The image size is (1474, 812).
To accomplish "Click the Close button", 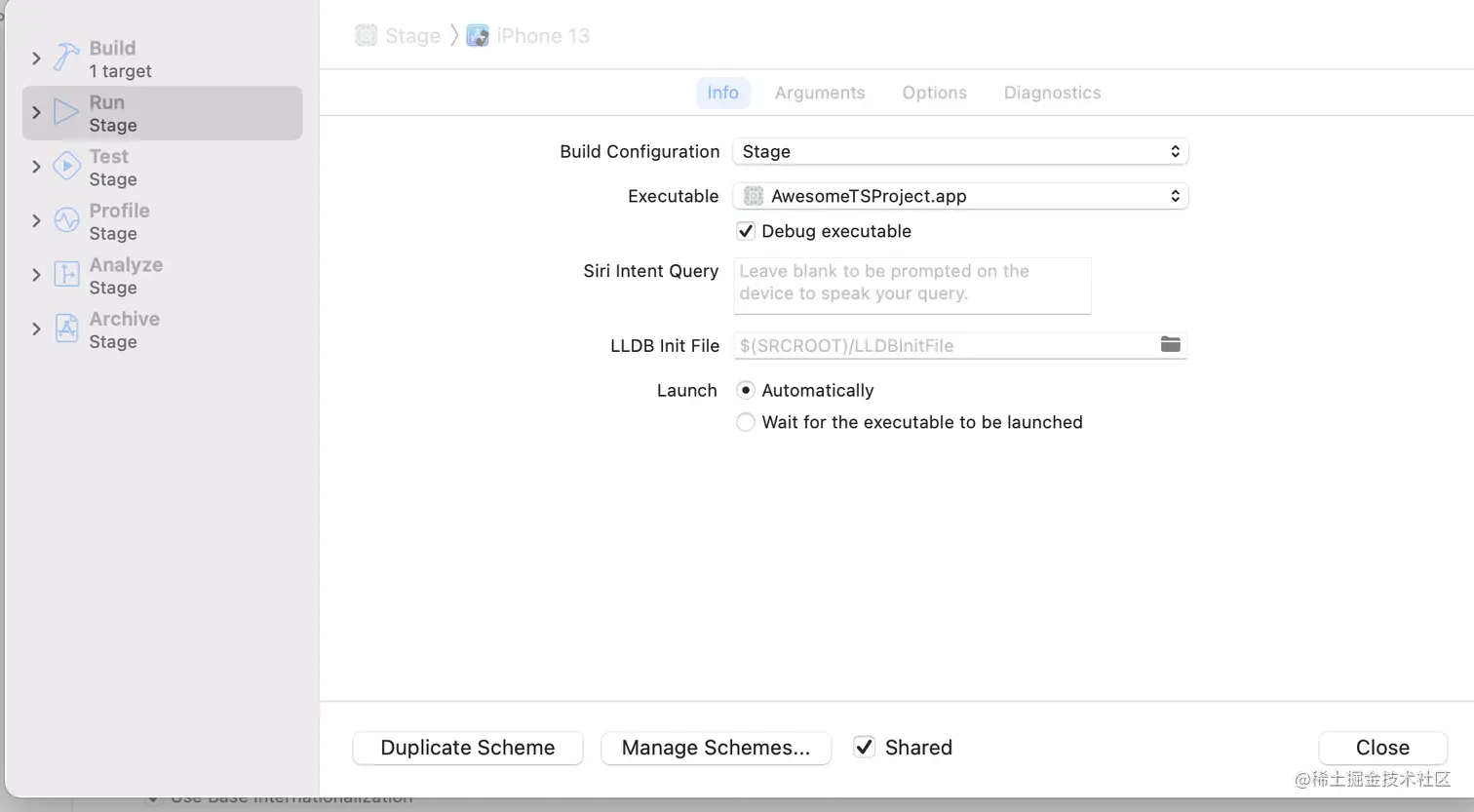I will click(x=1382, y=748).
